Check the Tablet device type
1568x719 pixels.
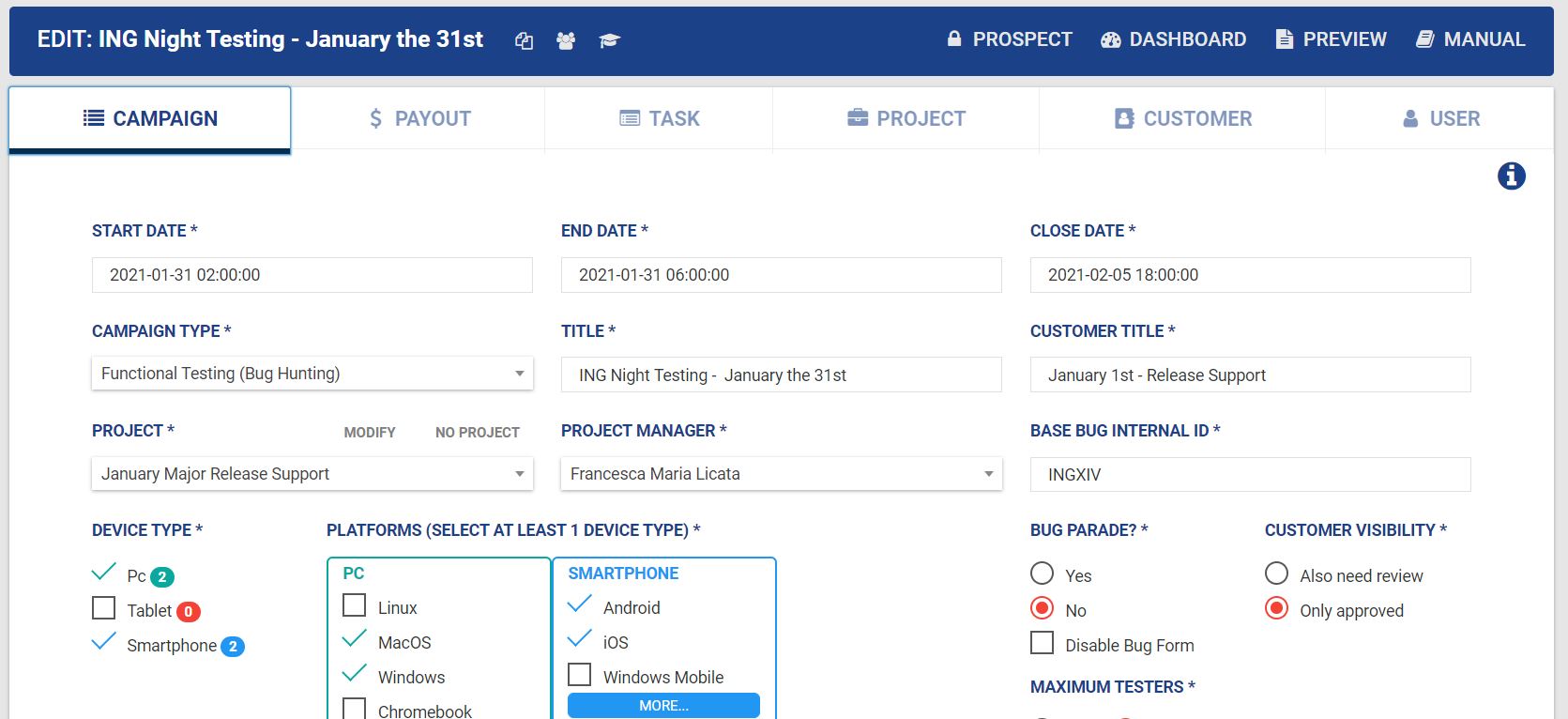coord(104,608)
